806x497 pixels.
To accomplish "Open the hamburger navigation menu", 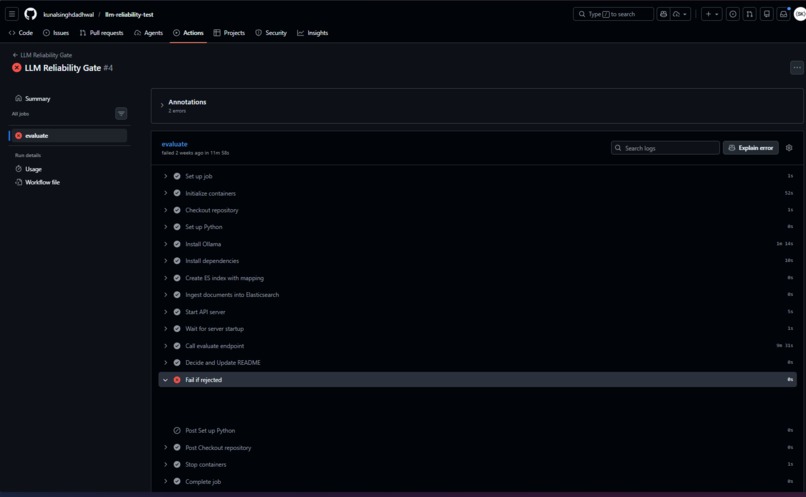I will [x=12, y=14].
